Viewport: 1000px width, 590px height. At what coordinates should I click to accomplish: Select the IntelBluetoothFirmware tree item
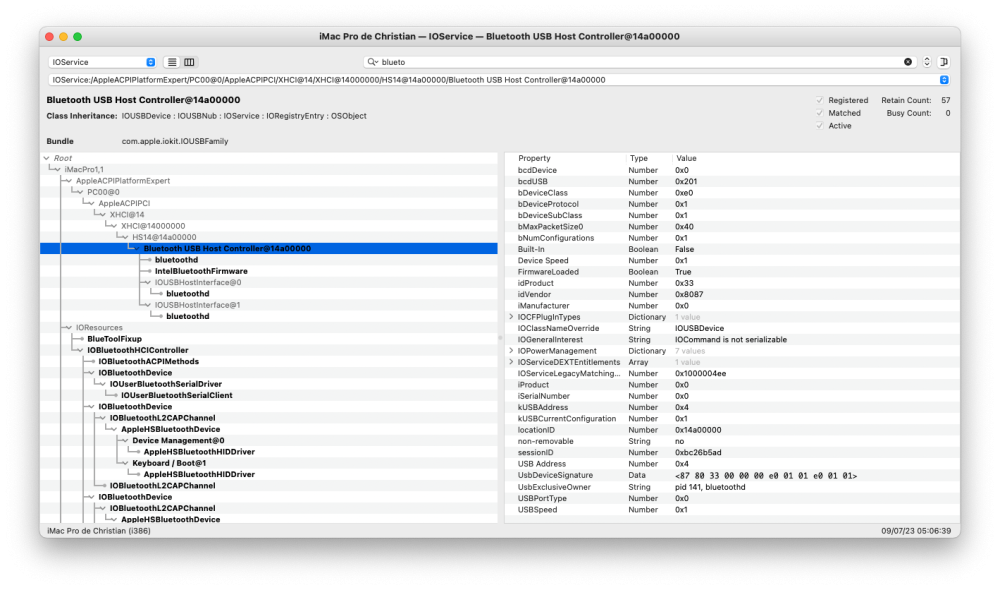[201, 271]
